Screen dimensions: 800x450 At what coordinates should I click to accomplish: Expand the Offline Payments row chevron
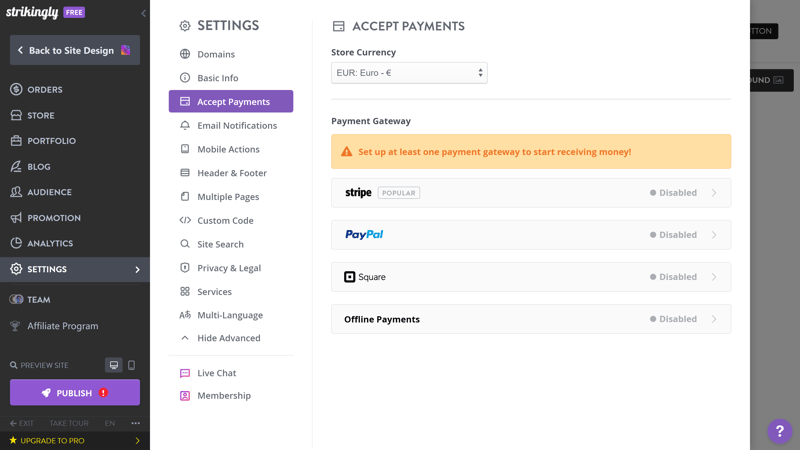714,319
